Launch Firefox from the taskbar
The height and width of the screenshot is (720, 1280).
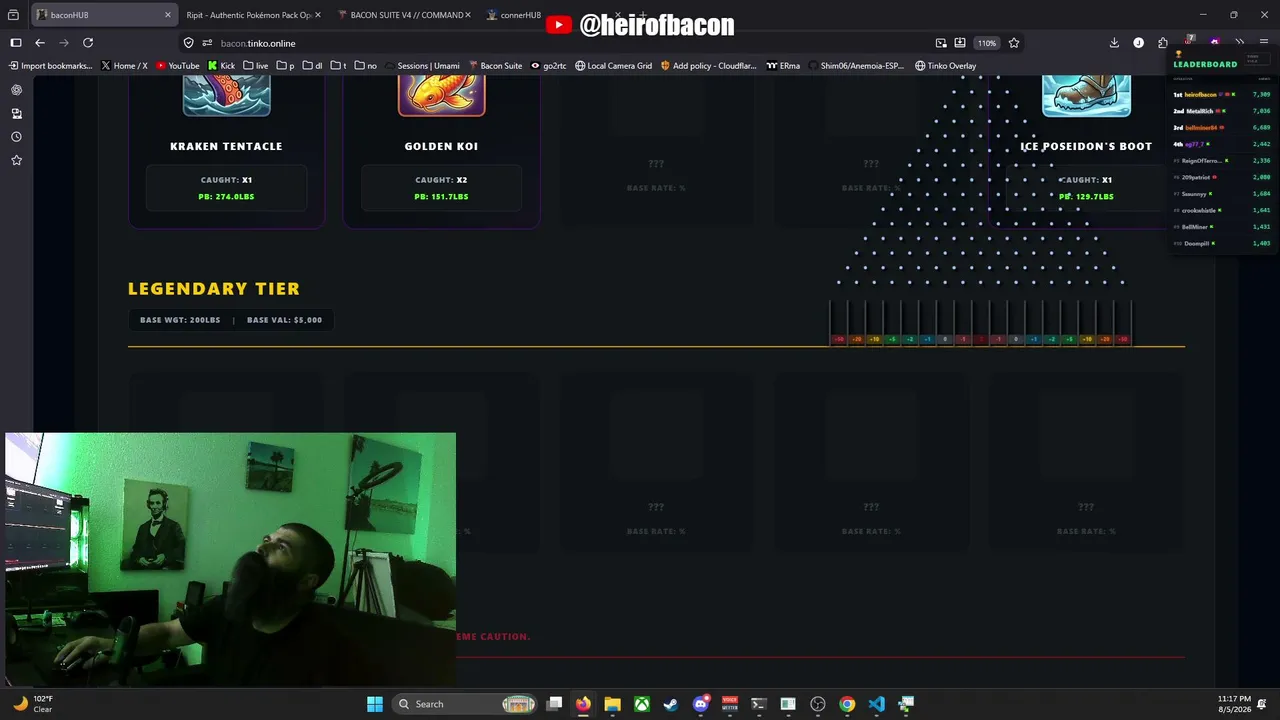click(x=583, y=704)
